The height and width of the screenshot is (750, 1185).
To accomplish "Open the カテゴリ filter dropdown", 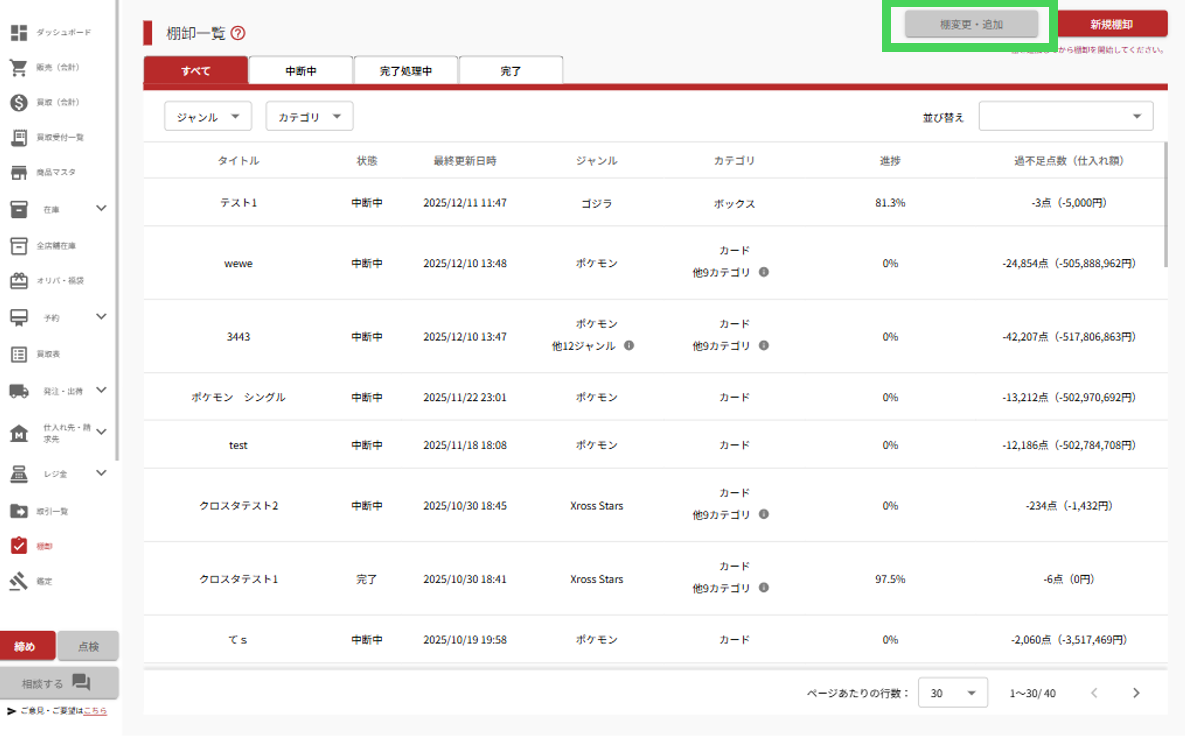I will click(309, 117).
